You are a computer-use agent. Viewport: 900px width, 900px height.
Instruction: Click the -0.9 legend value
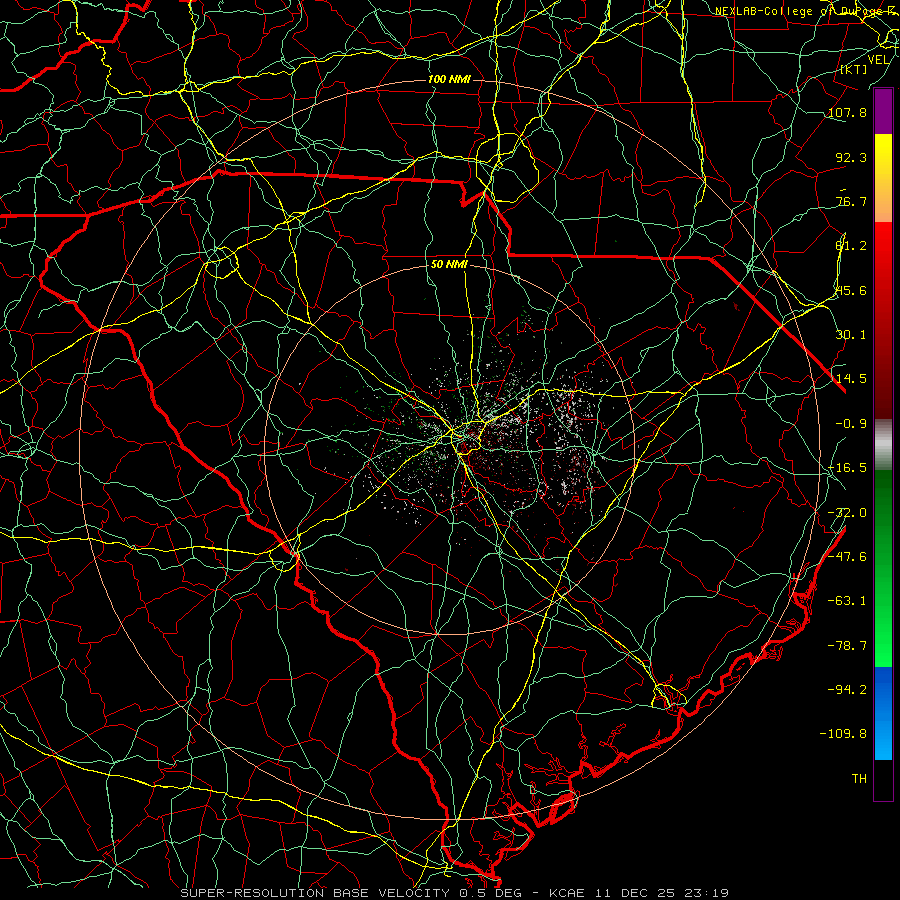pos(851,424)
